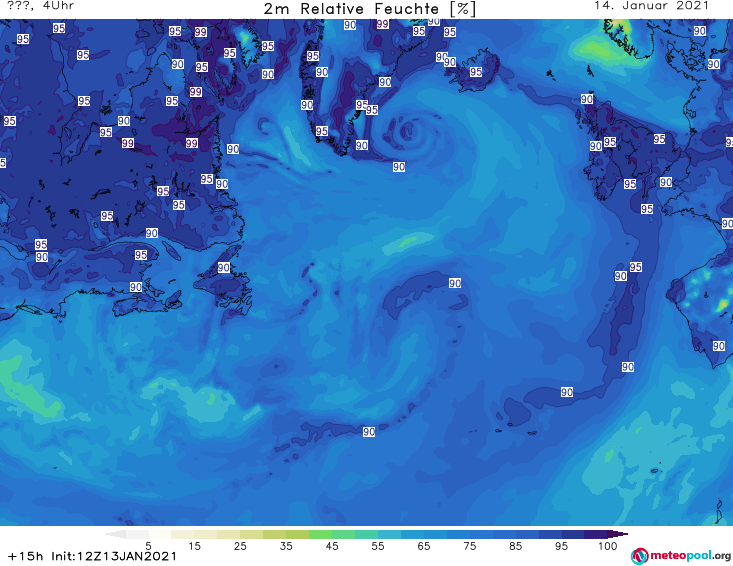The width and height of the screenshot is (733, 566).
Task: Click the 90 contour label on Iberian Peninsula
Action: 719,346
